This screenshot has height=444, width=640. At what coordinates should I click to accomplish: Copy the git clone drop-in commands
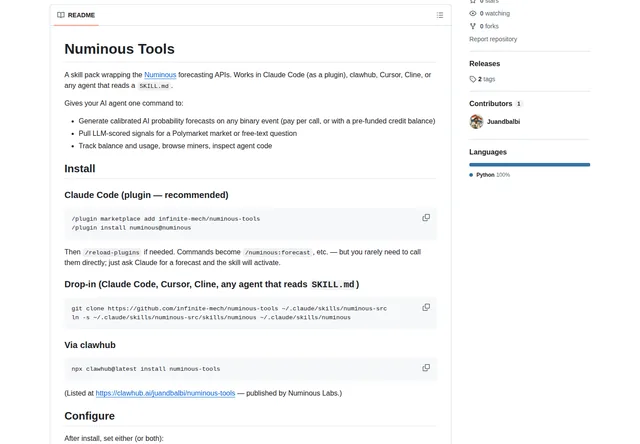(x=426, y=307)
